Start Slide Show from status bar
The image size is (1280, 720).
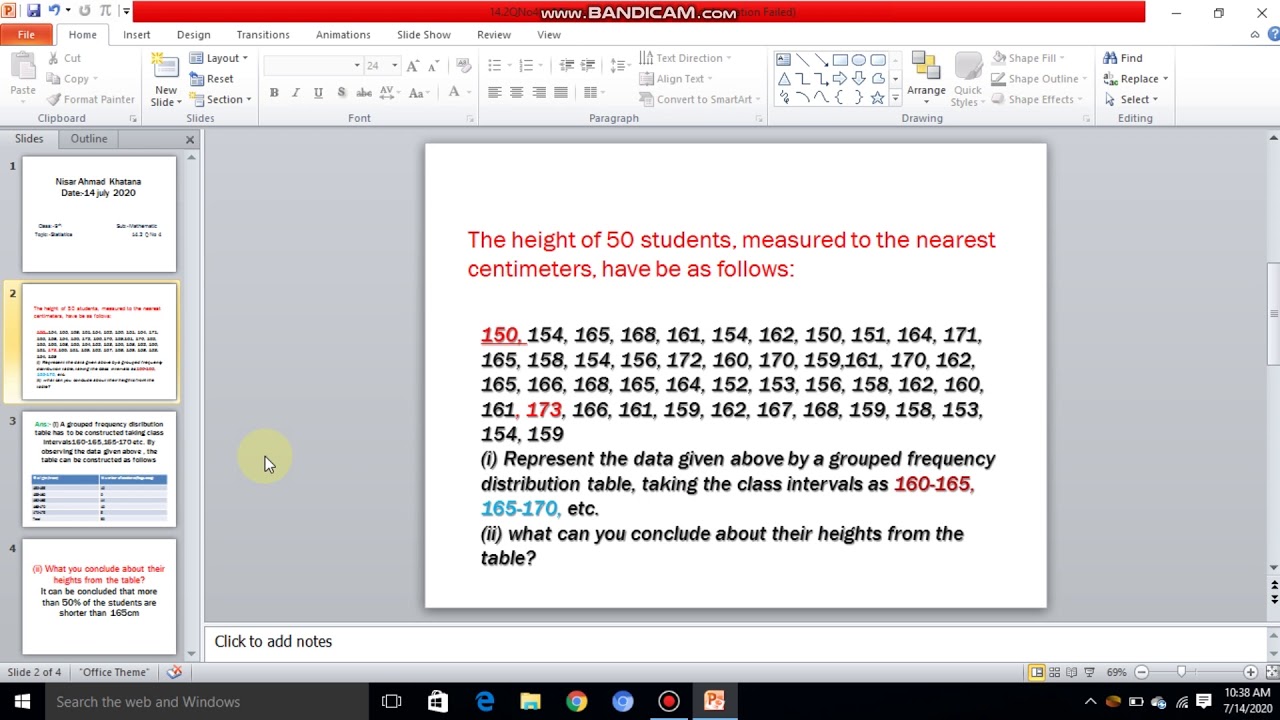pos(1089,672)
